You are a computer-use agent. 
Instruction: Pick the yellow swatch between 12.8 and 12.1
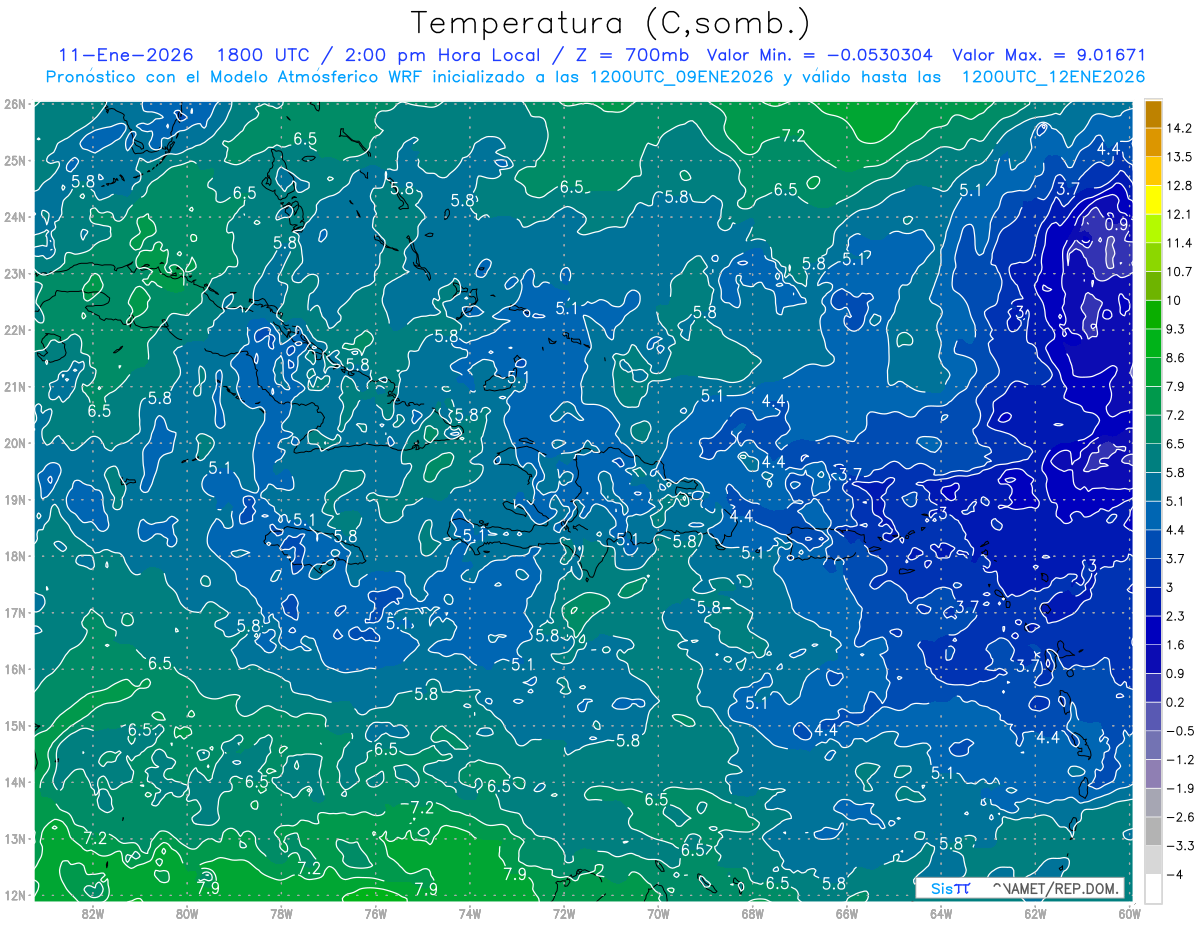[x=1153, y=200]
